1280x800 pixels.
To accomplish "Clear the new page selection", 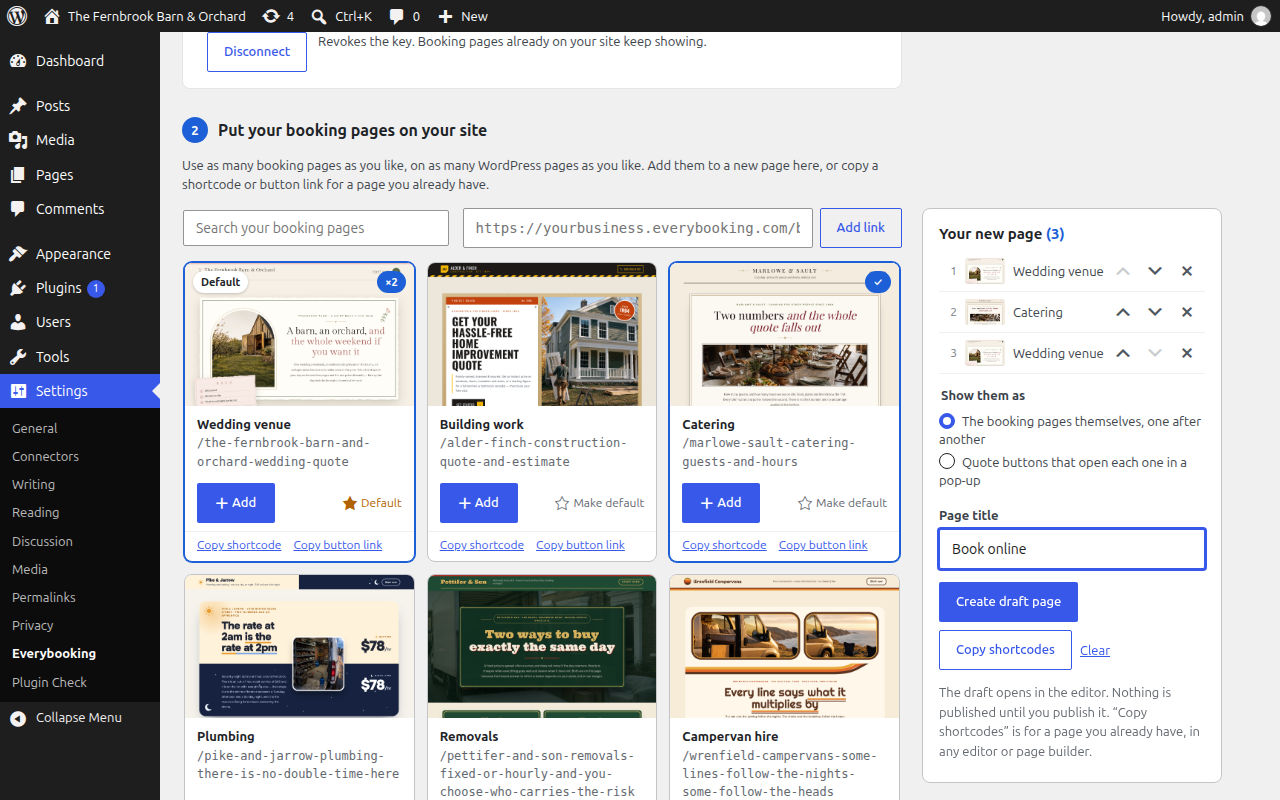I will 1095,650.
